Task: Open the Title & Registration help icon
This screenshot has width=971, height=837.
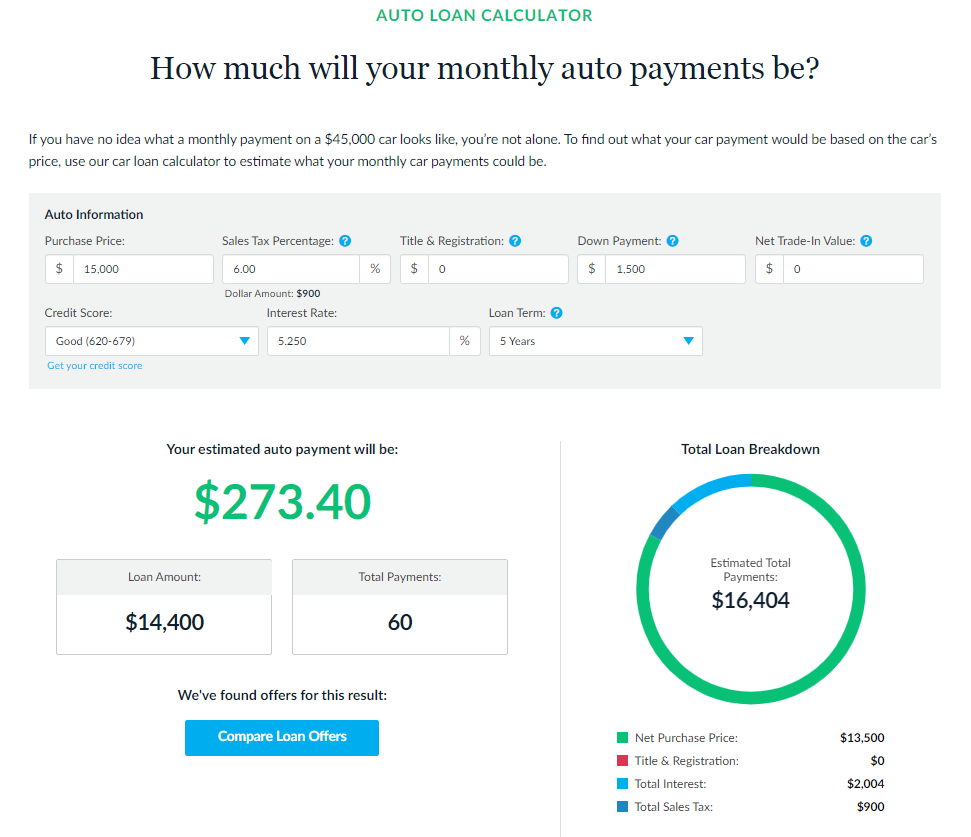Action: coord(515,241)
